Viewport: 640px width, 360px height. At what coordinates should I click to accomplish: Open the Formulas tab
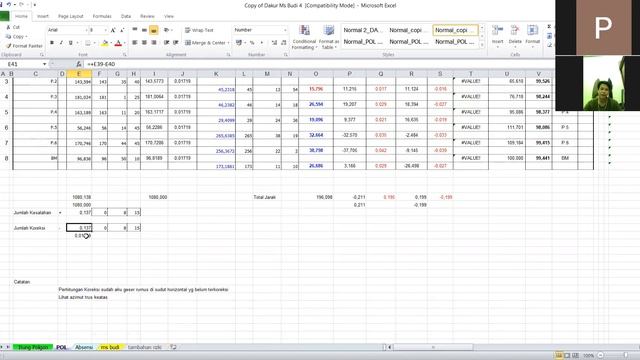pyautogui.click(x=102, y=16)
